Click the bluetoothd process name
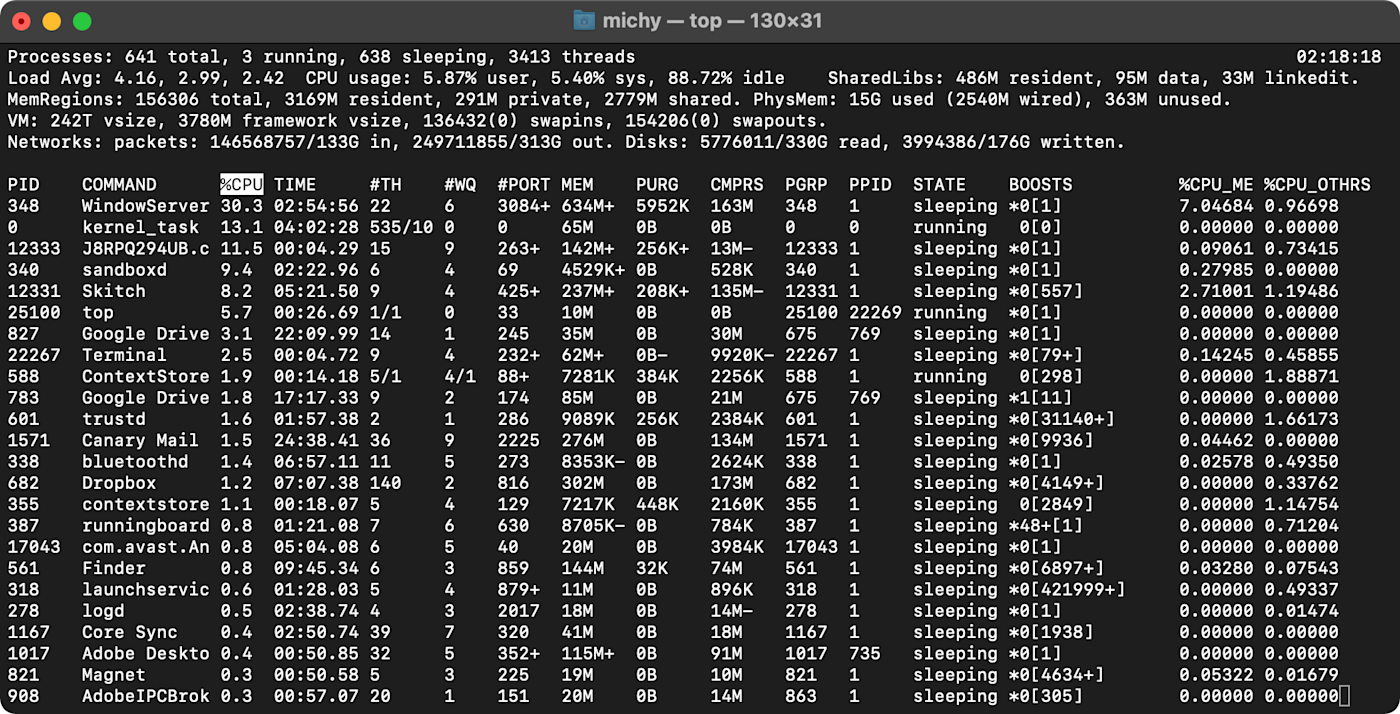 [135, 461]
